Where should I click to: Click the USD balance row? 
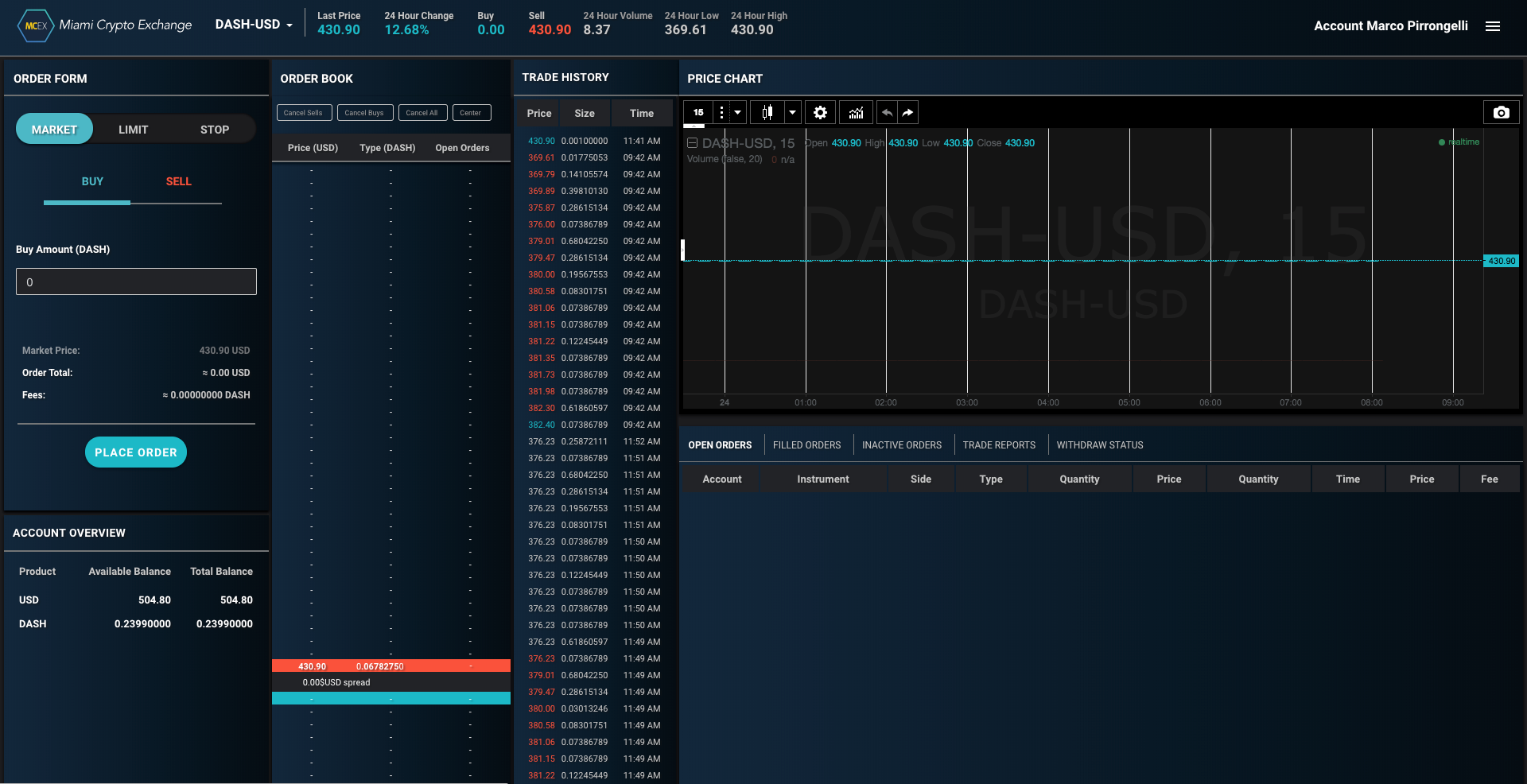click(x=136, y=600)
